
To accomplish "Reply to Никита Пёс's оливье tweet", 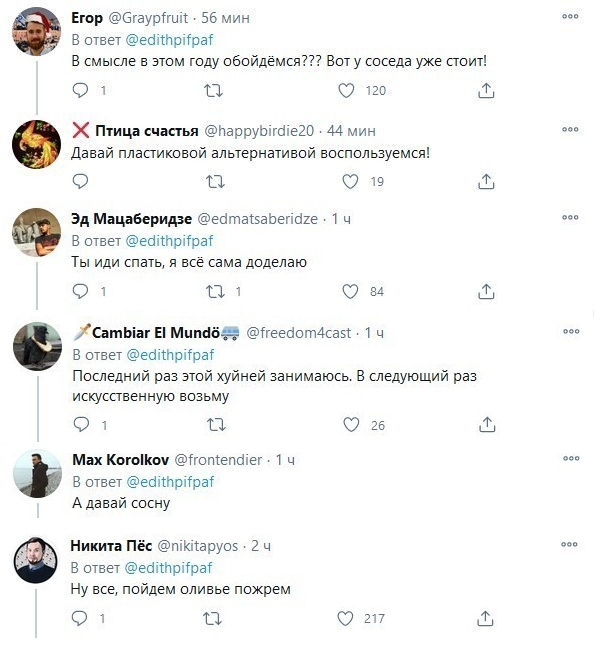I will coord(79,618).
